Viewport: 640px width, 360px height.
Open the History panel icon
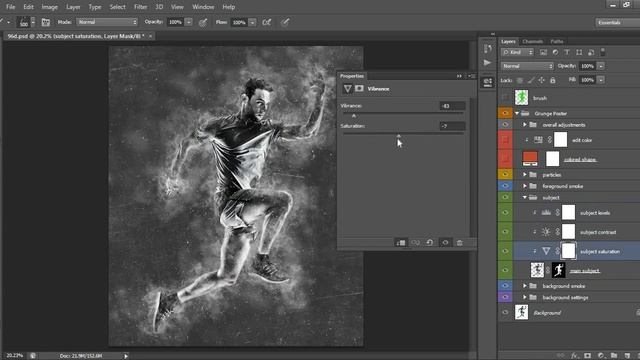click(x=487, y=49)
